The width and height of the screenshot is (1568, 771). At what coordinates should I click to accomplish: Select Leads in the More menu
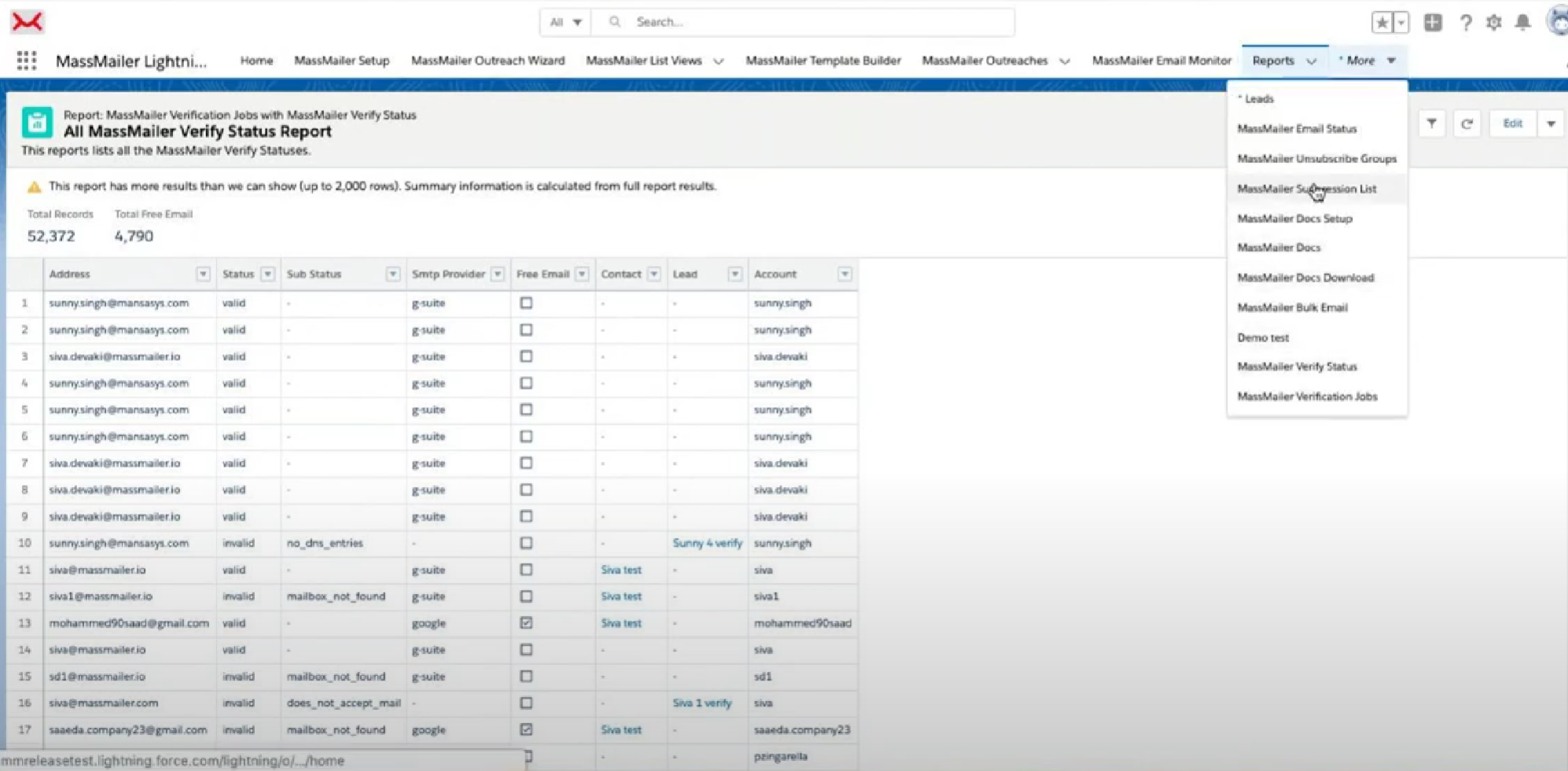(1317, 99)
